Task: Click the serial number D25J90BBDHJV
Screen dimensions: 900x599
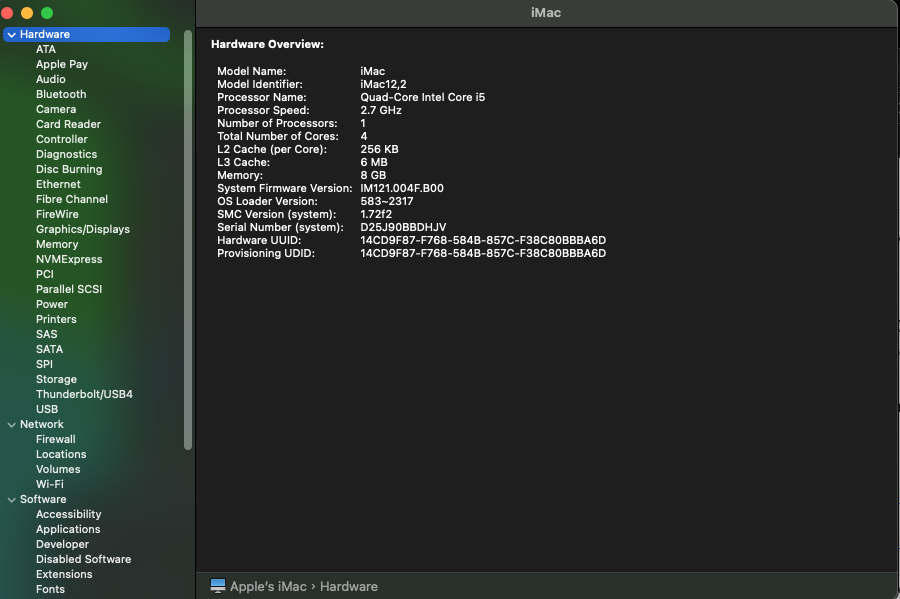Action: click(x=403, y=227)
